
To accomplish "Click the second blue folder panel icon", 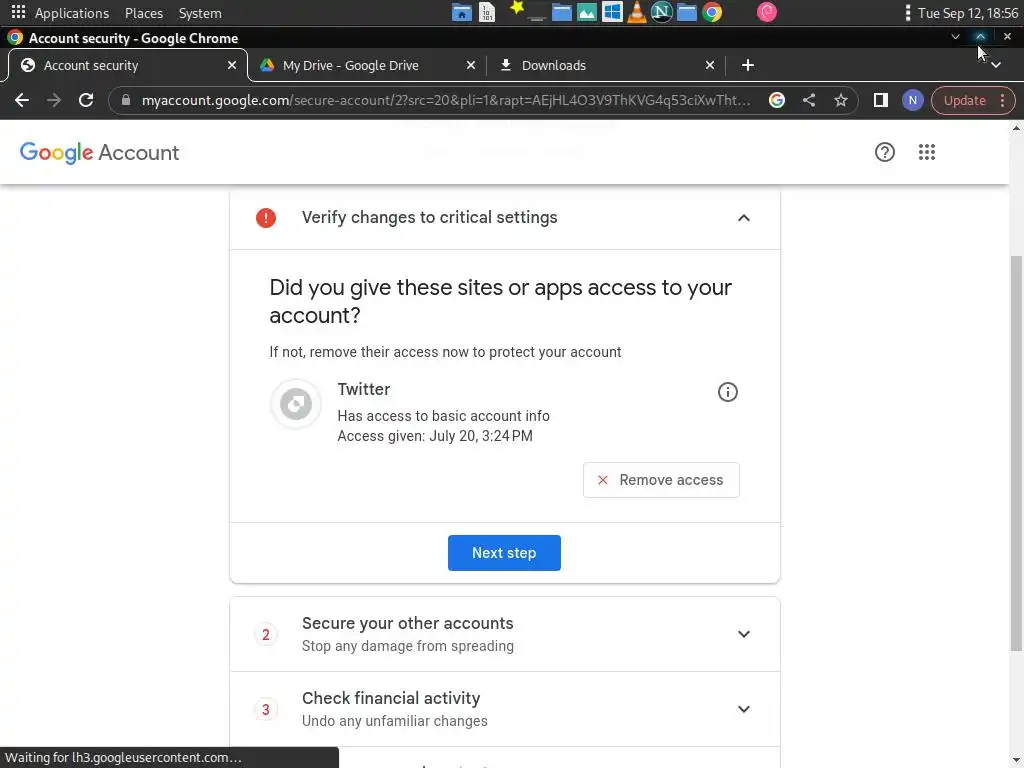I will (x=562, y=12).
